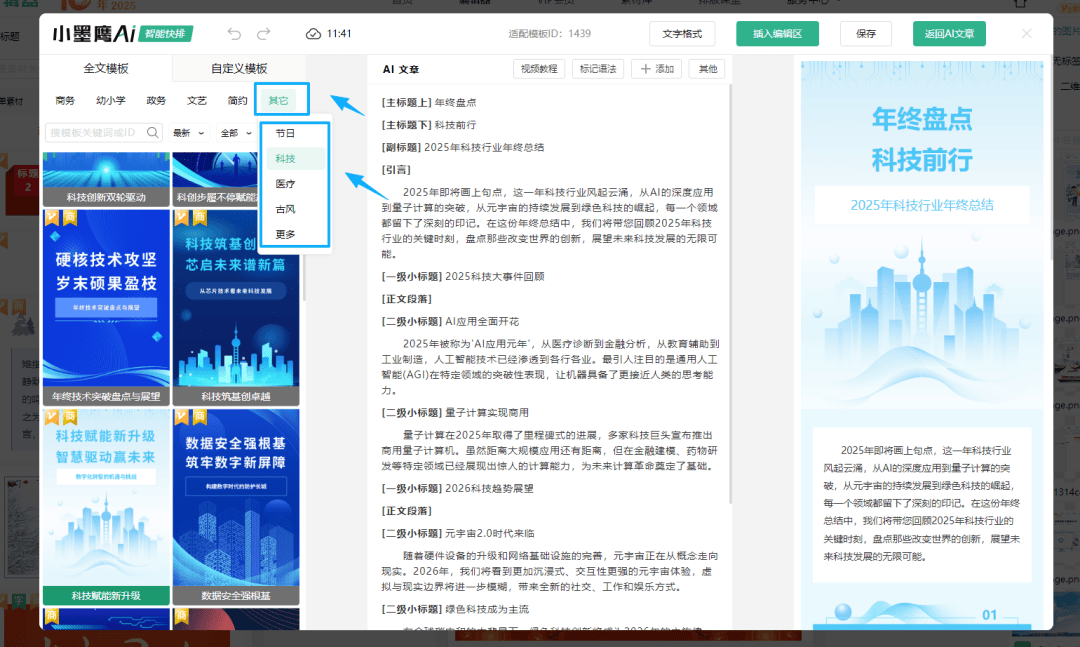Image resolution: width=1080 pixels, height=647 pixels.
Task: Expand the 其它 category dropdown
Action: click(x=278, y=100)
